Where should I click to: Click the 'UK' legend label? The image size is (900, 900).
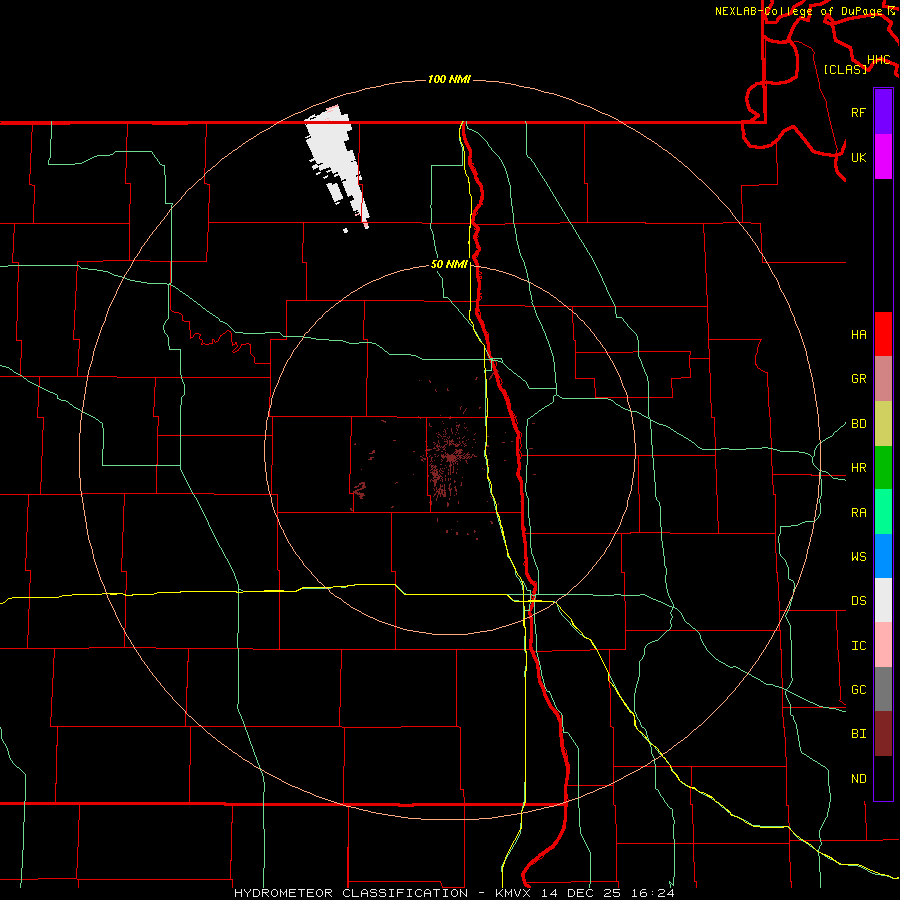click(858, 157)
